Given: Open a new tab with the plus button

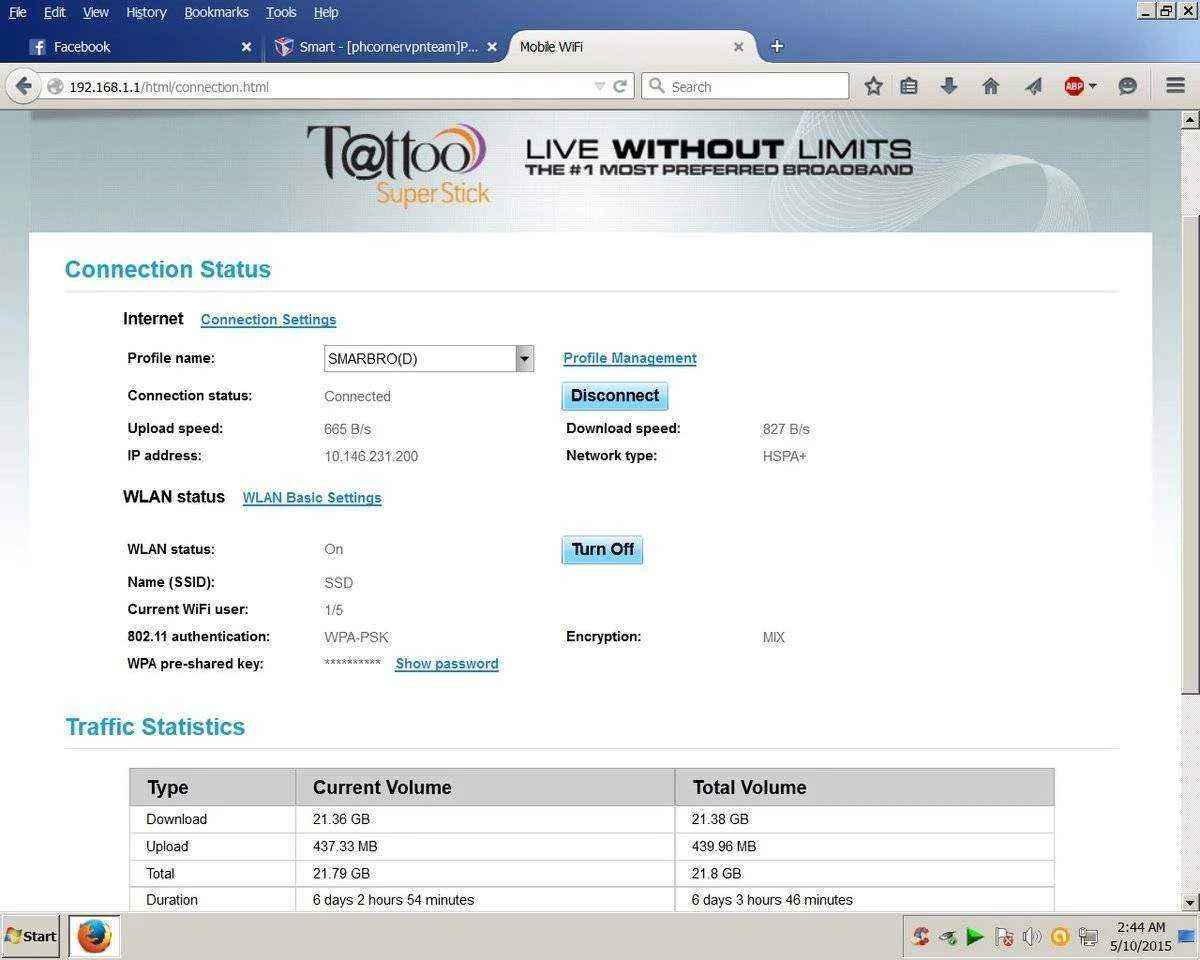Looking at the screenshot, I should pyautogui.click(x=777, y=46).
